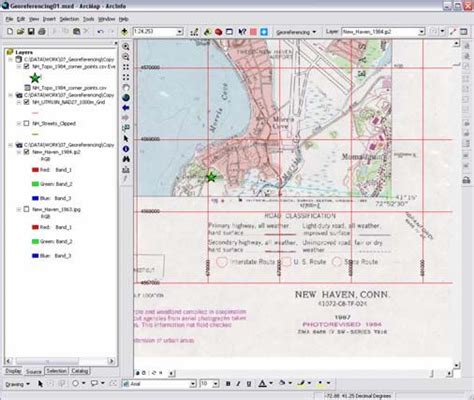
Task: Open the map scale dropdown
Action: pyautogui.click(x=180, y=32)
